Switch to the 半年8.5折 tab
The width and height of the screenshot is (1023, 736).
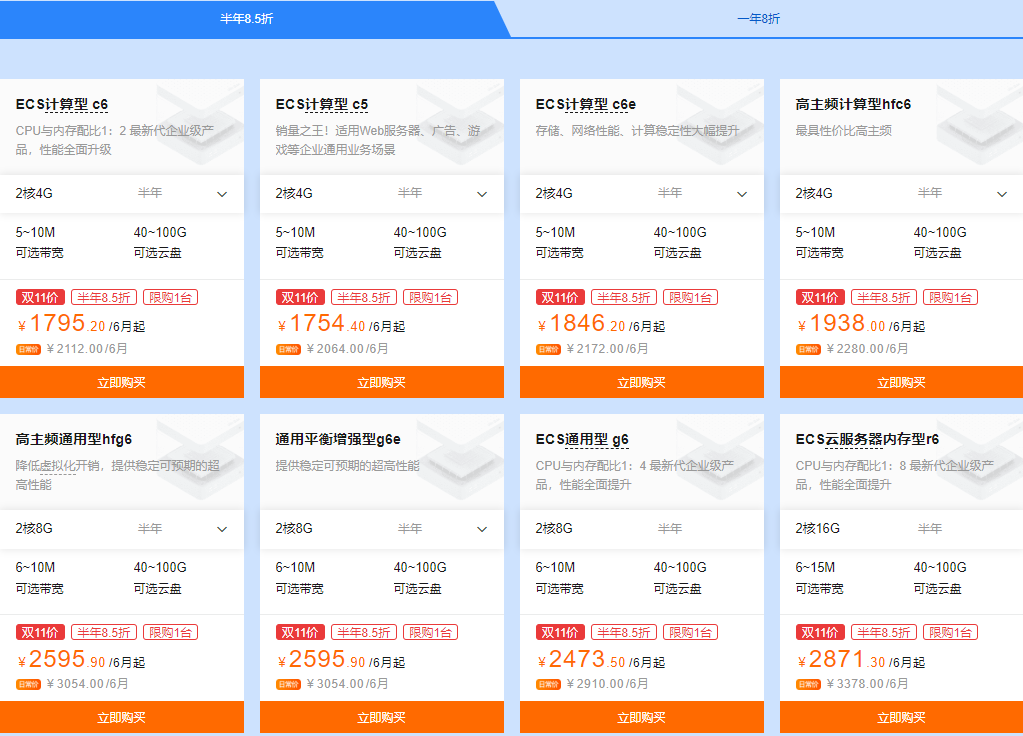247,19
